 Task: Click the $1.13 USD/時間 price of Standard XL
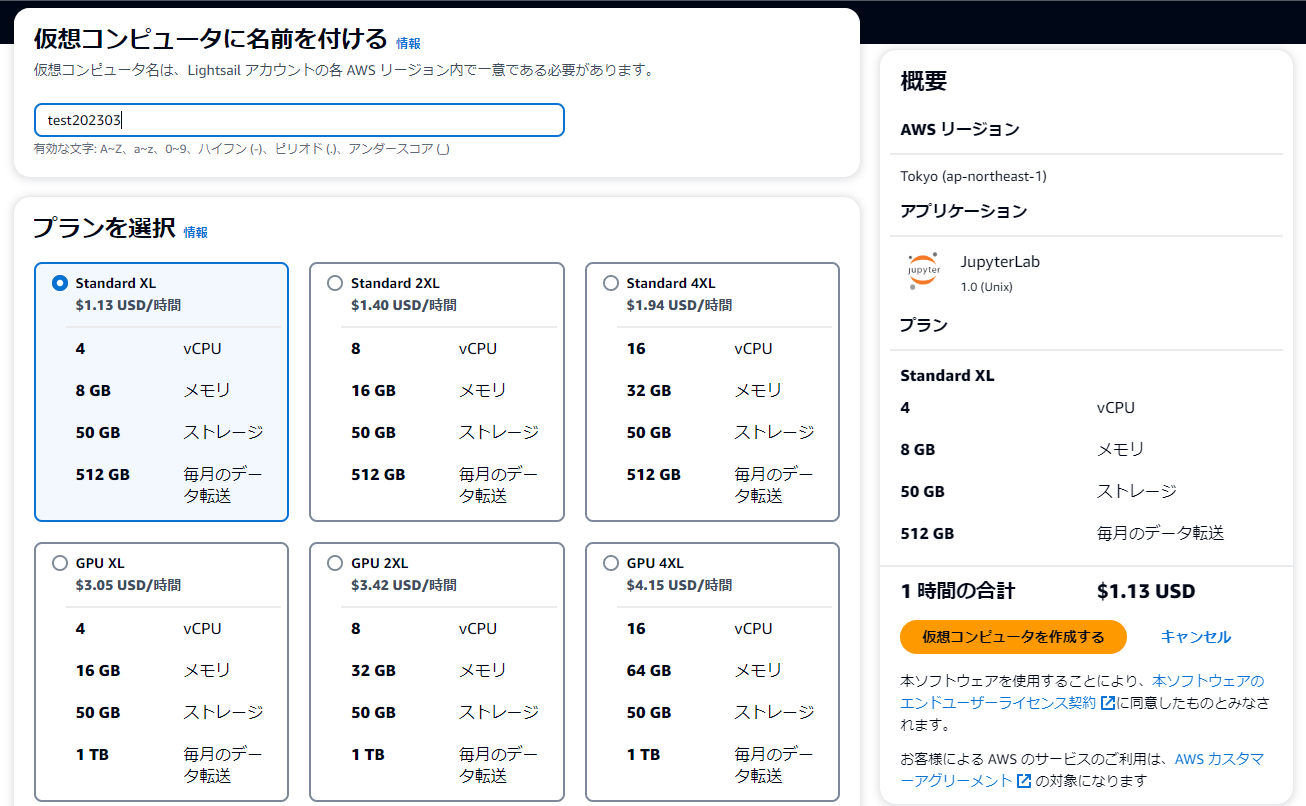click(128, 305)
